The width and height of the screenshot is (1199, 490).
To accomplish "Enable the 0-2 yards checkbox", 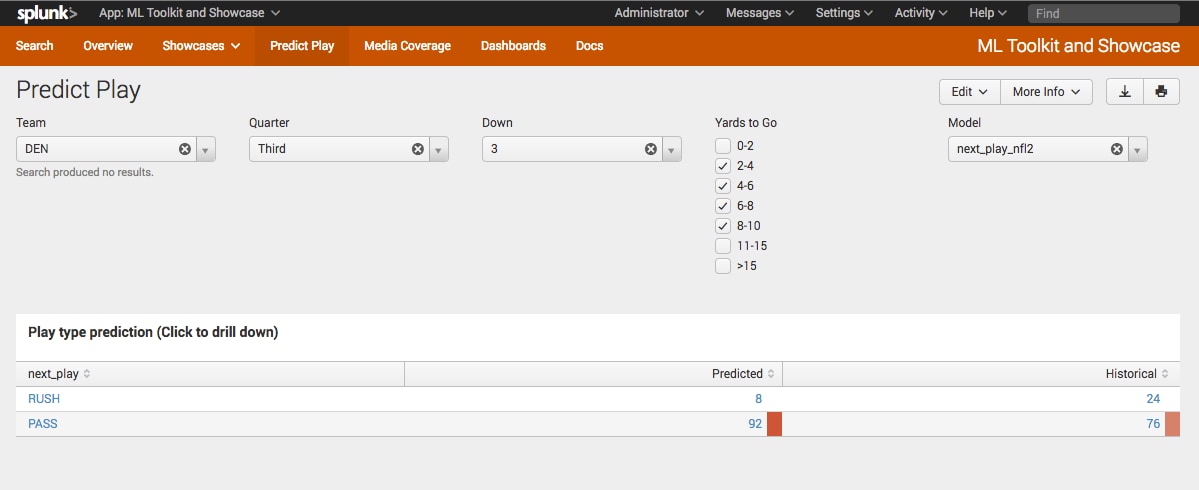I will coord(723,146).
